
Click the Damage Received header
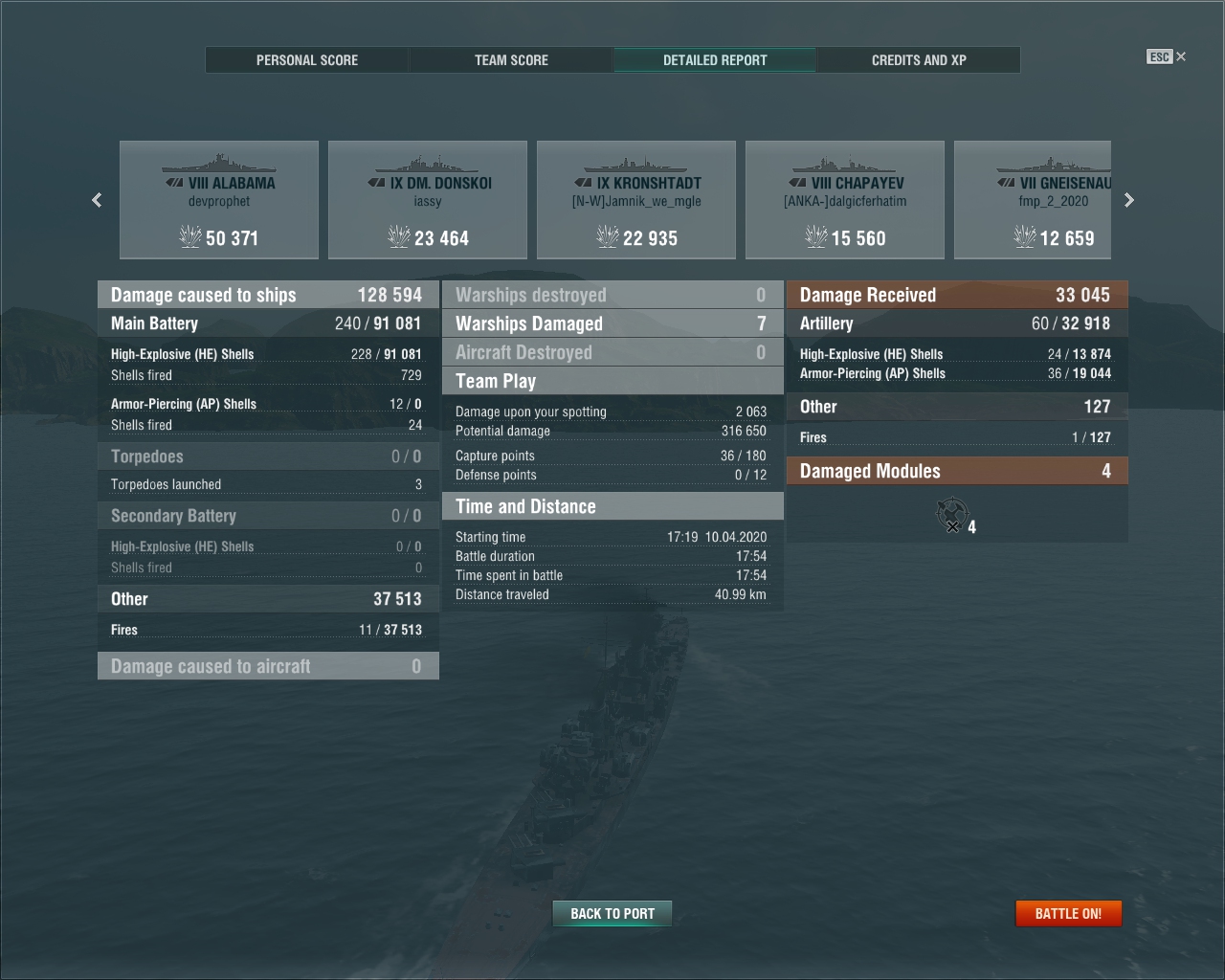point(957,295)
